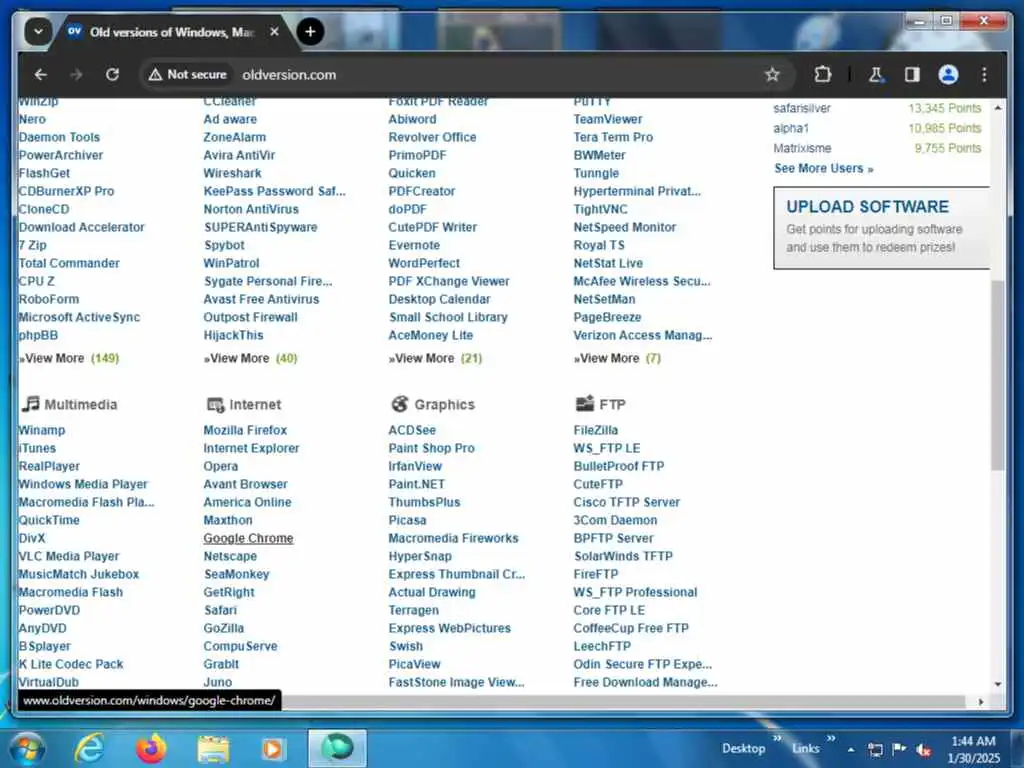This screenshot has width=1024, height=768.
Task: Click the taskbar clock showing 1:44 AM
Action: click(x=973, y=749)
